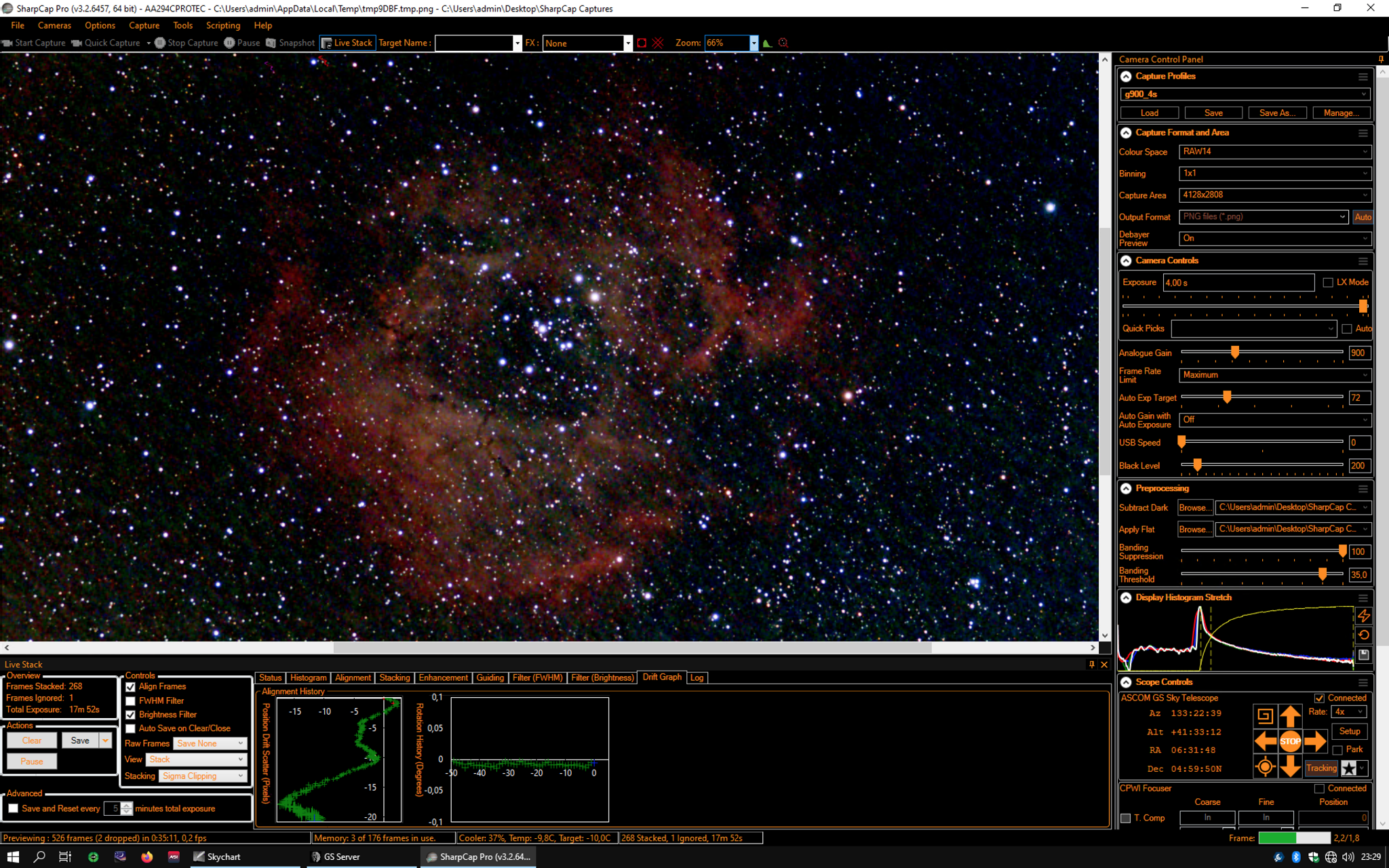Click Manage... in Capture Profiles
This screenshot has height=868, width=1389.
(1341, 113)
